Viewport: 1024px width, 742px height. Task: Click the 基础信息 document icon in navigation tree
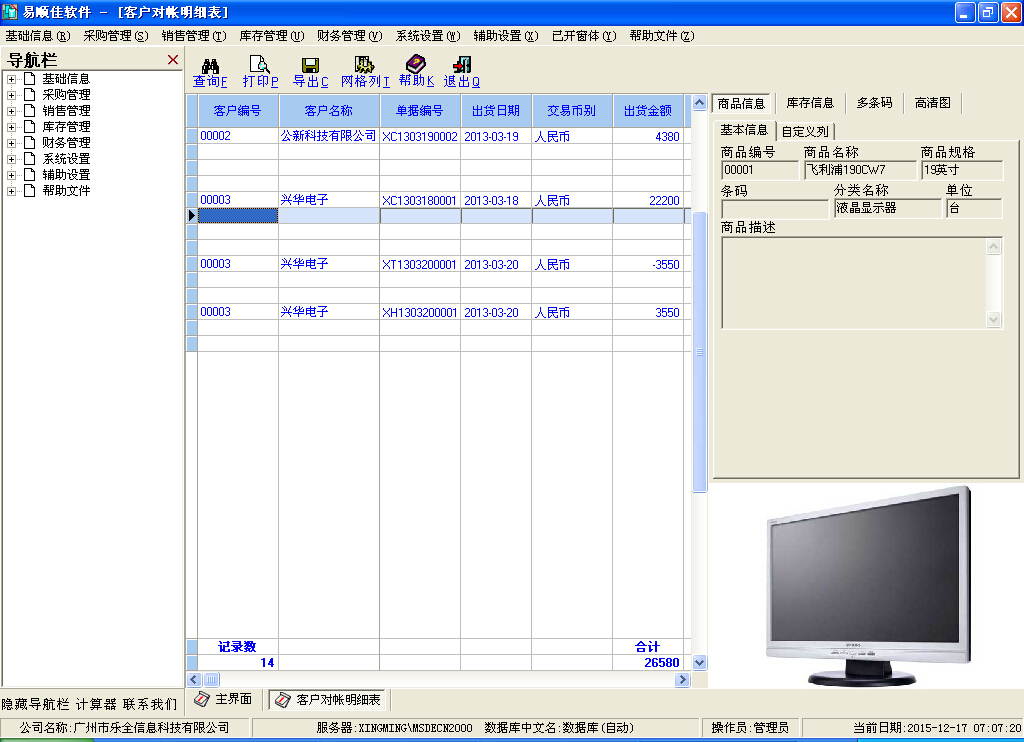coord(29,79)
